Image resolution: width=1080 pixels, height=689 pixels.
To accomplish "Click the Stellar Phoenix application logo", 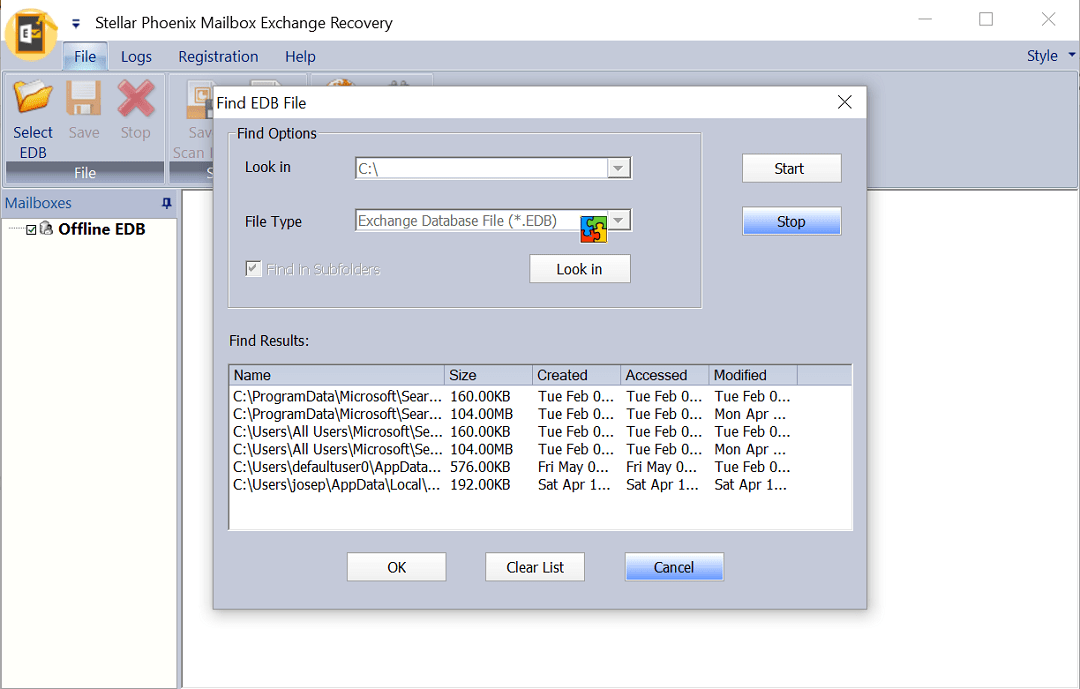I will tap(31, 34).
